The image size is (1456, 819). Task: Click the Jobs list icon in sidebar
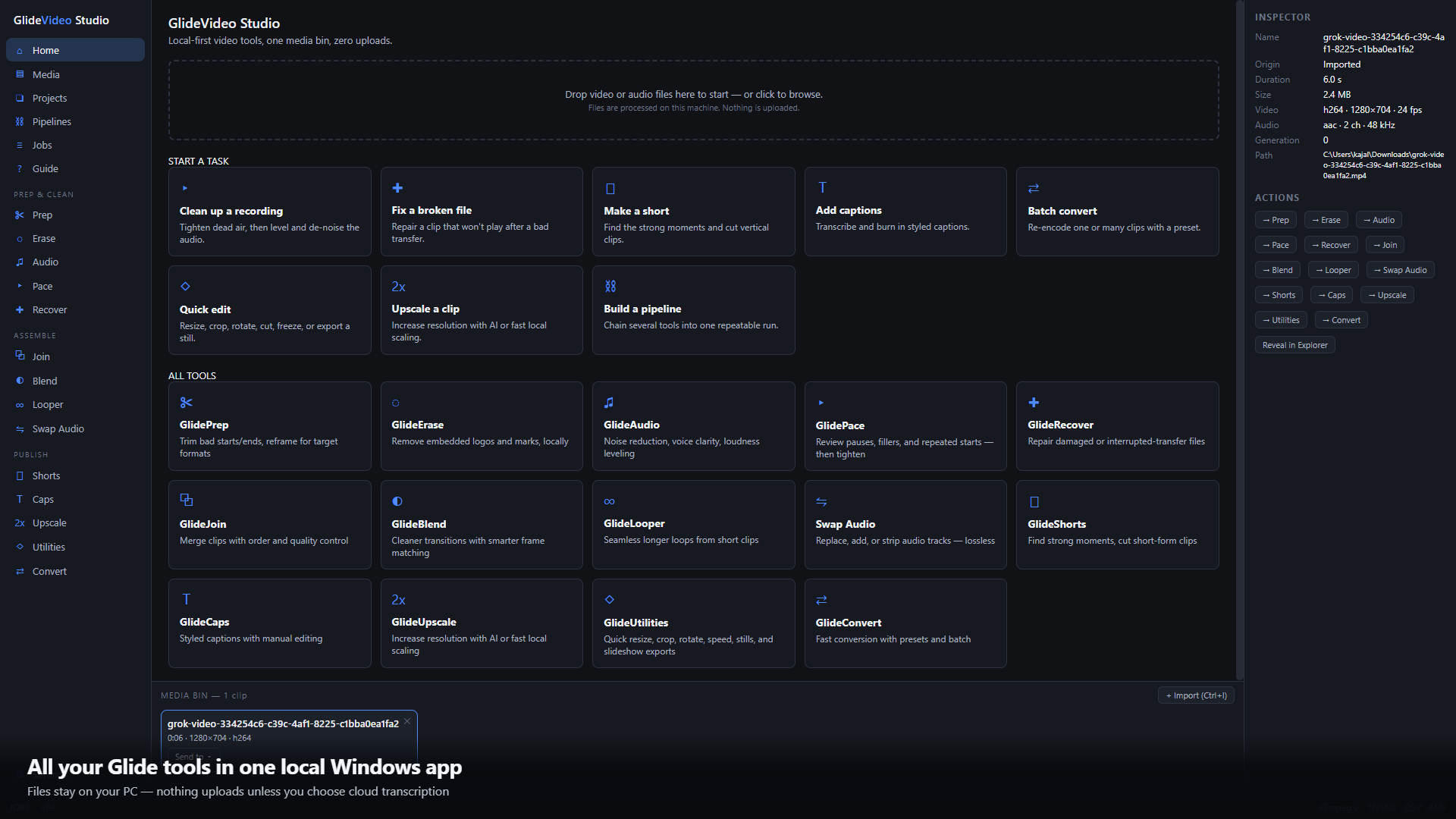[20, 145]
